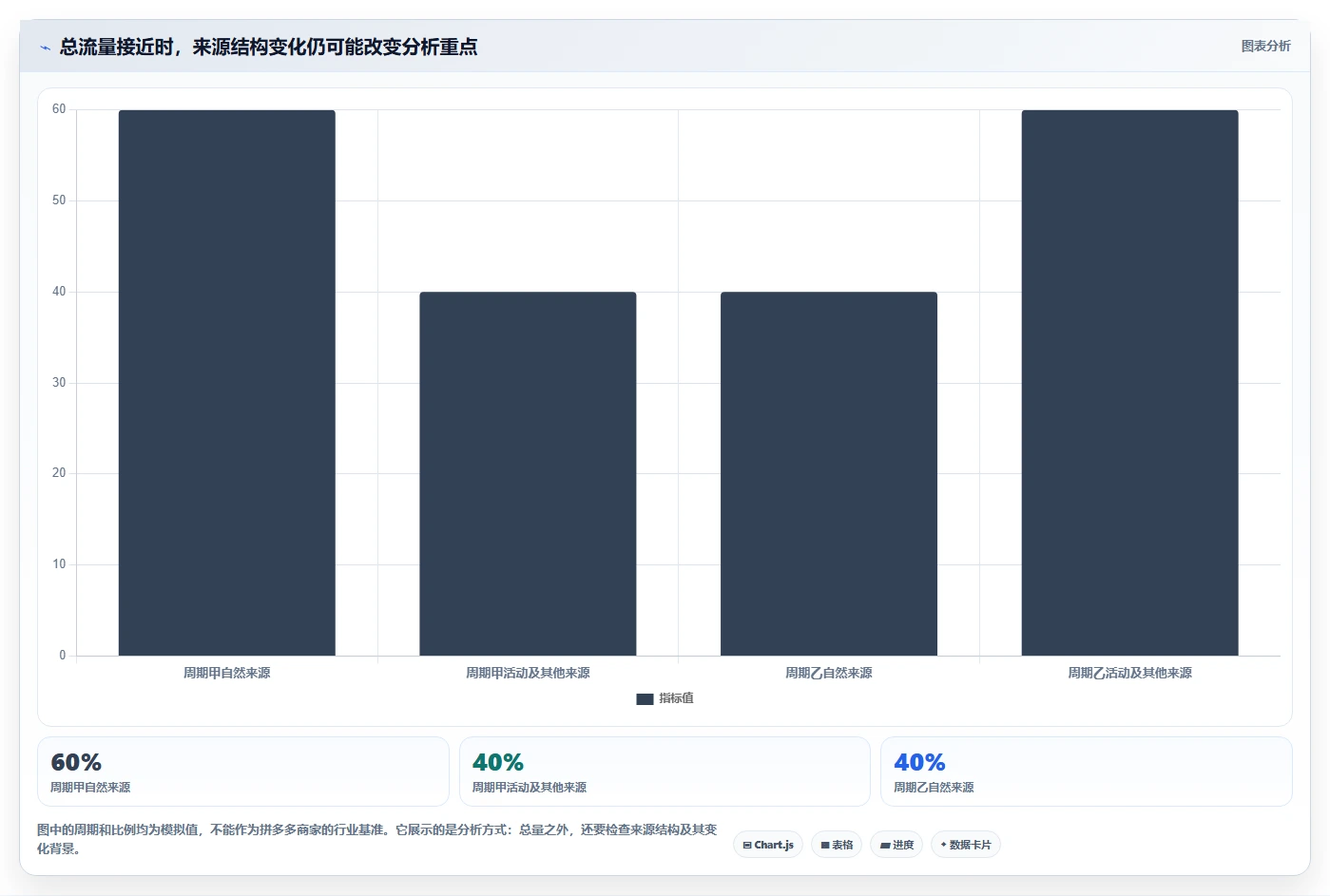Click the 图表分析 label in header
The height and width of the screenshot is (896, 1330).
(x=1265, y=46)
